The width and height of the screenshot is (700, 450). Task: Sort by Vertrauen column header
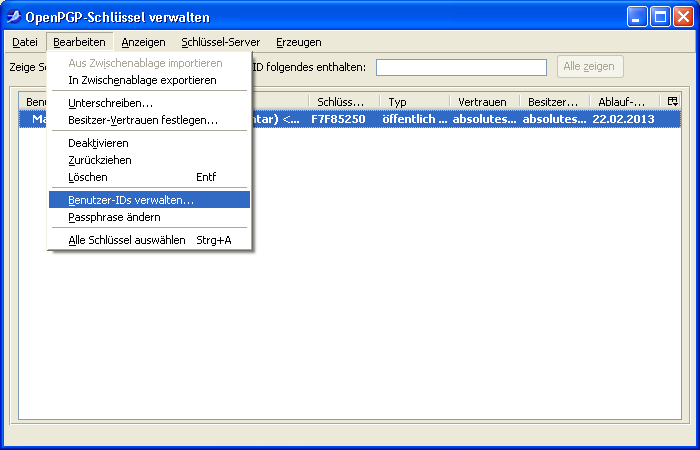pos(485,102)
